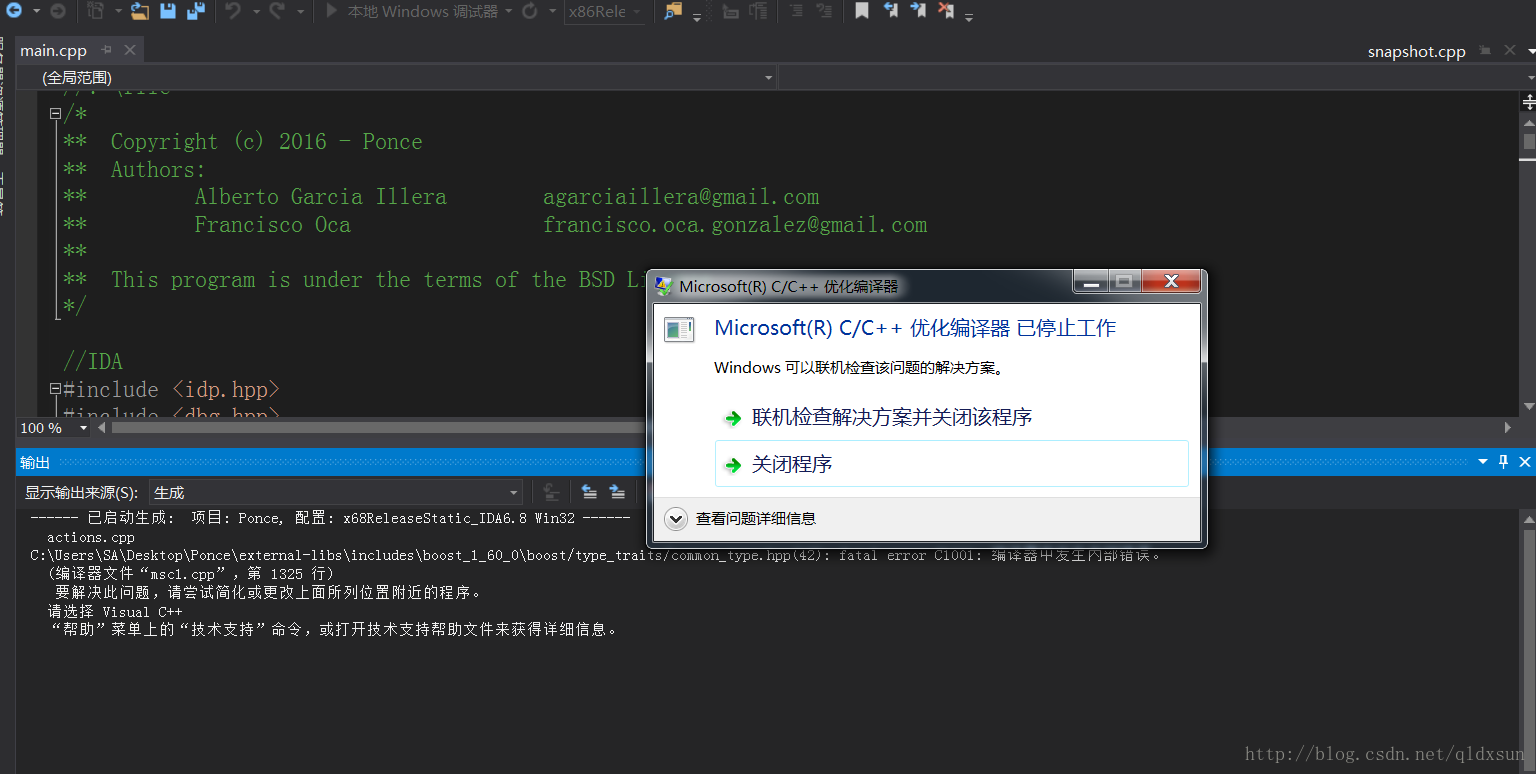The image size is (1536, 774).
Task: Click the agarciaillera@gmail.com text in code
Action: (681, 197)
